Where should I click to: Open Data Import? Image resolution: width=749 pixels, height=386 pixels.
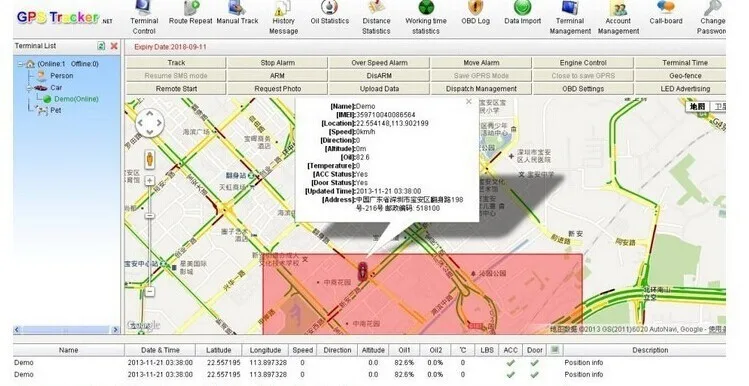click(x=523, y=13)
